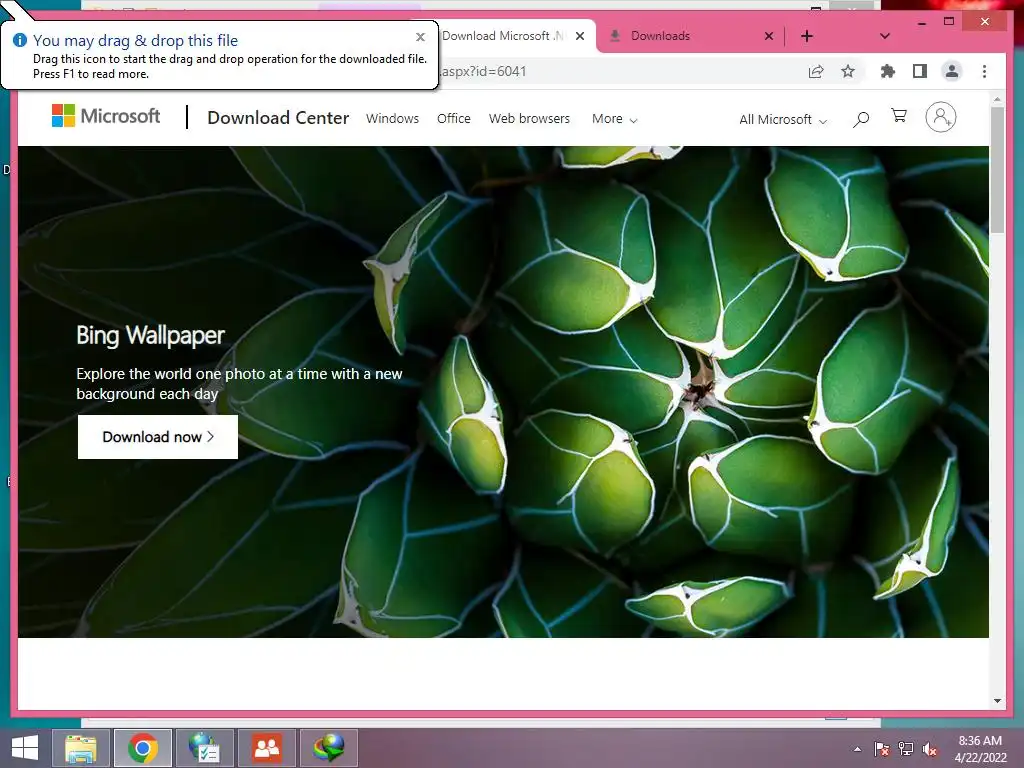Open a new browser tab
Screen dimensions: 1024x768
[807, 36]
